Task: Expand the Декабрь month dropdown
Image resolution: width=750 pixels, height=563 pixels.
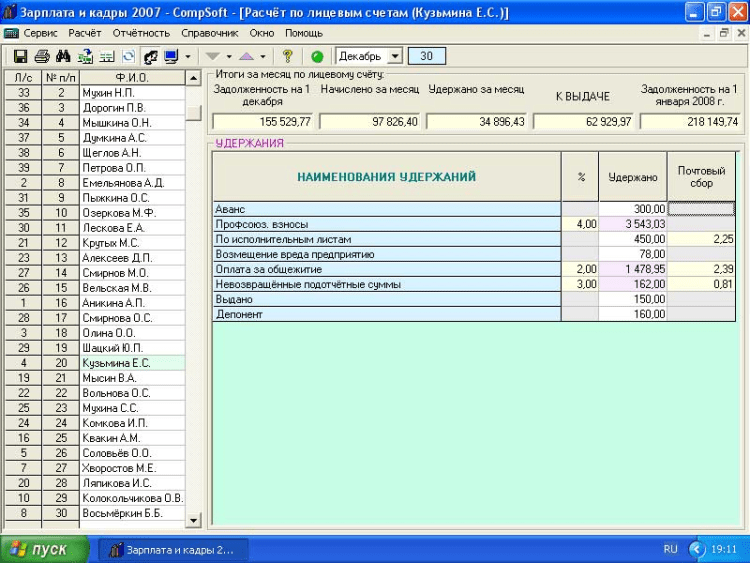Action: 393,57
